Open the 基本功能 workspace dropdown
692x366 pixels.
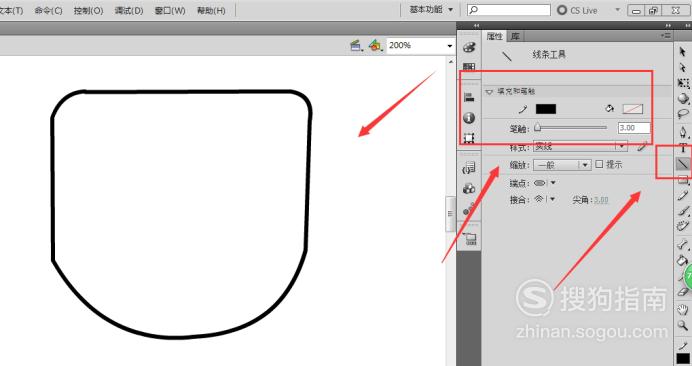click(431, 10)
